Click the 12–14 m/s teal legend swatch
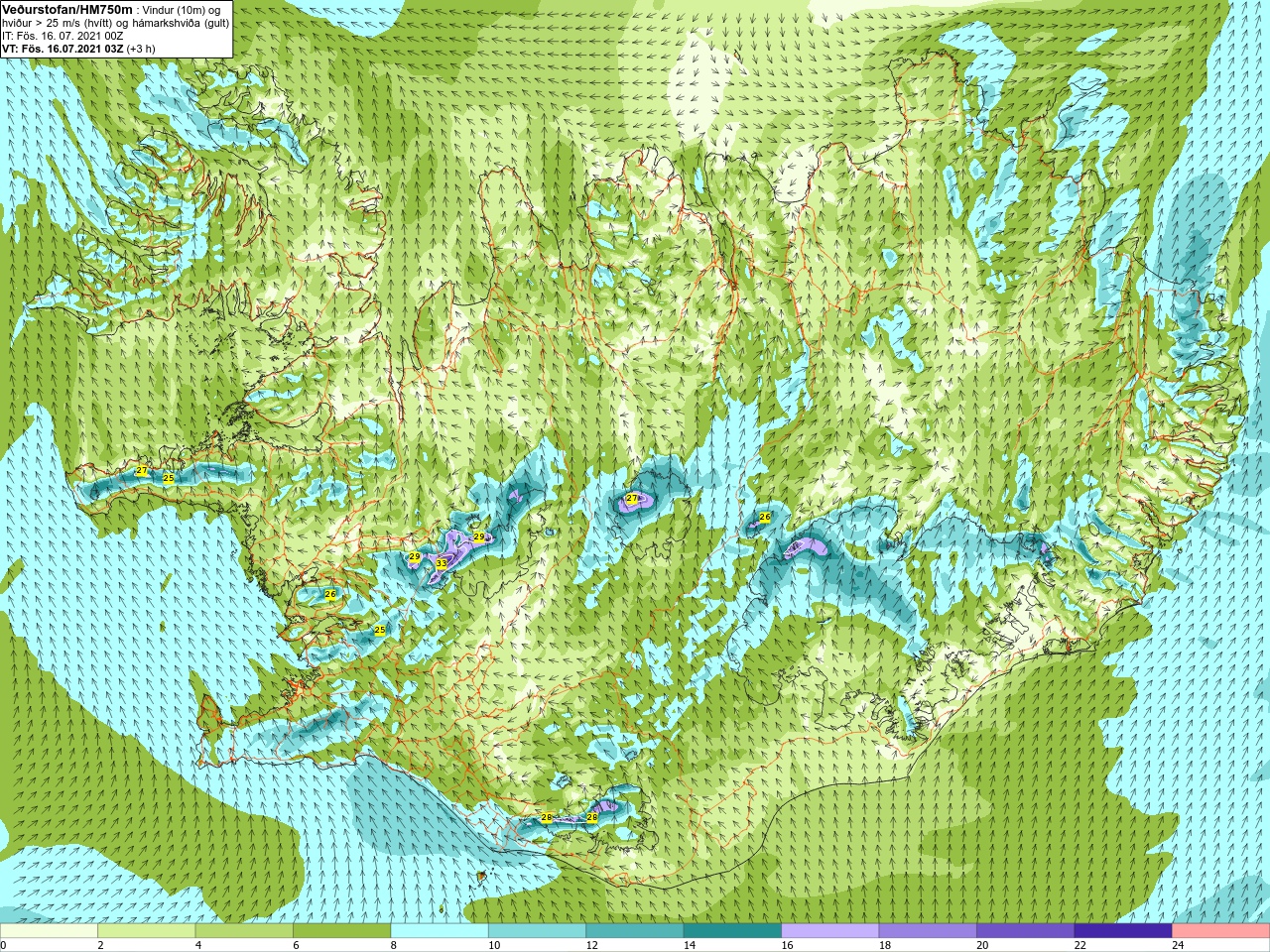This screenshot has width=1270, height=952. (x=635, y=931)
